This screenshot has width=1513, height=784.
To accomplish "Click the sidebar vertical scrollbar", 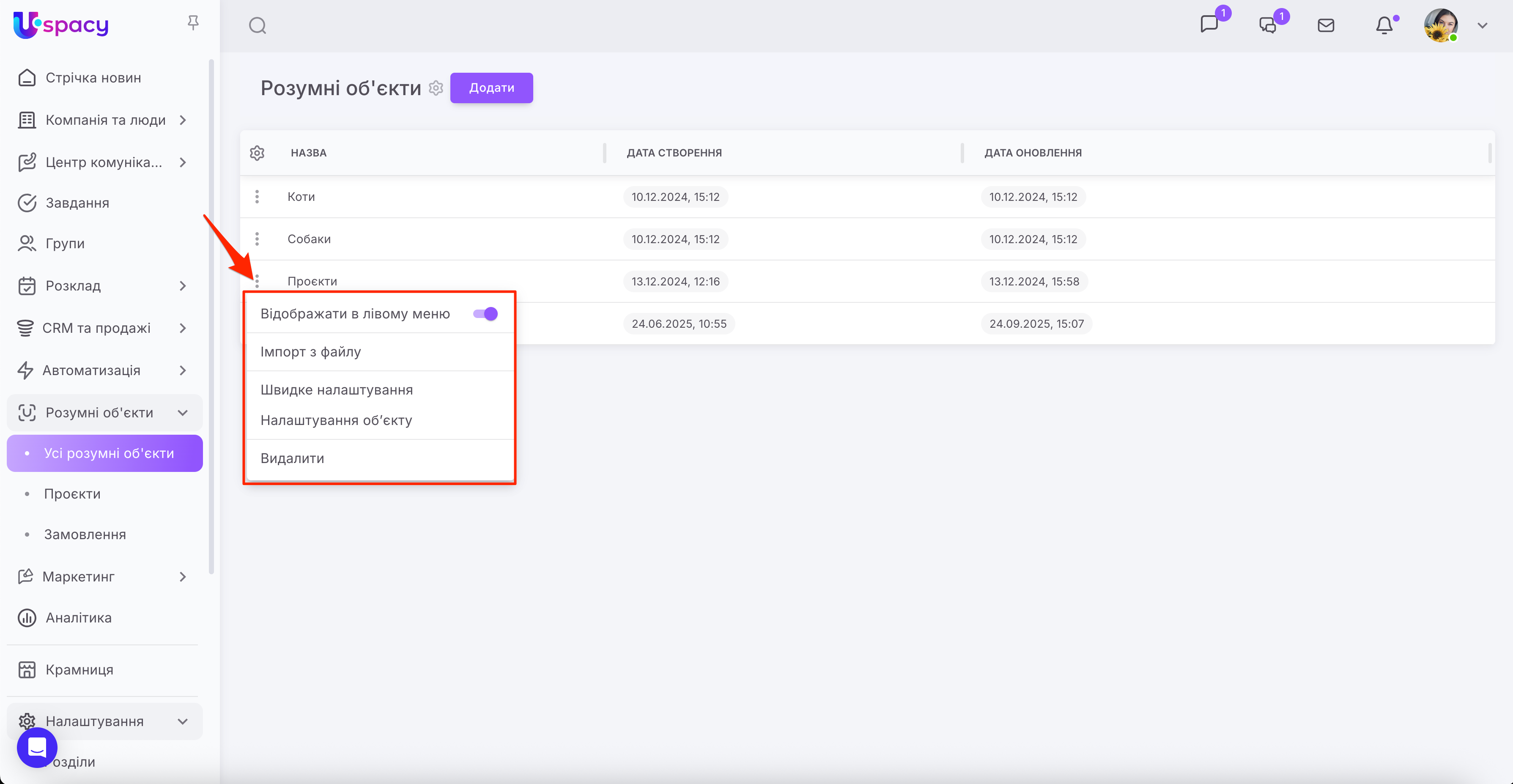I will 211,317.
